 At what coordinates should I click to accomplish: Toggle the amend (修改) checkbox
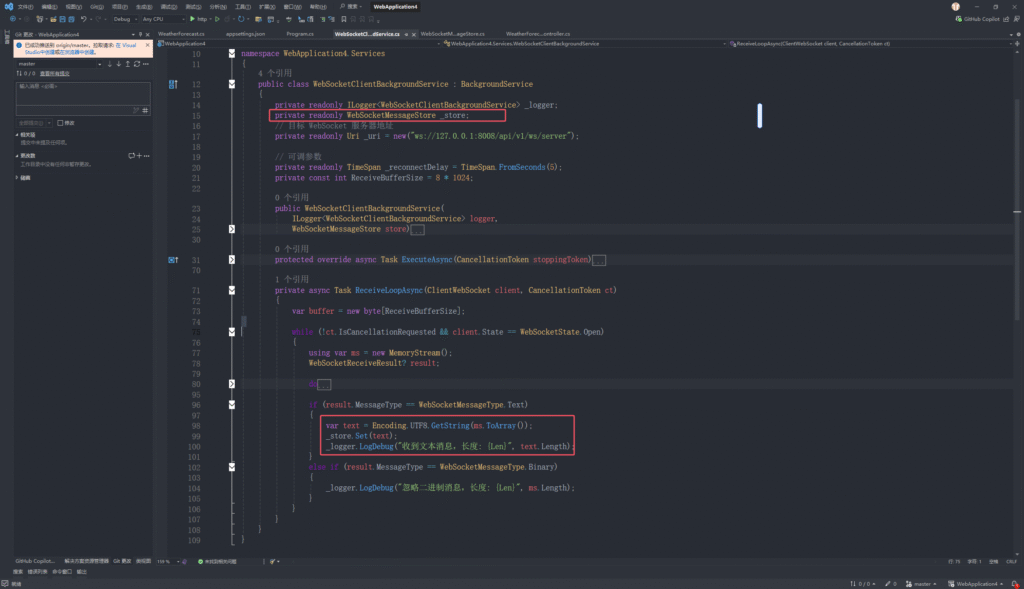click(62, 123)
